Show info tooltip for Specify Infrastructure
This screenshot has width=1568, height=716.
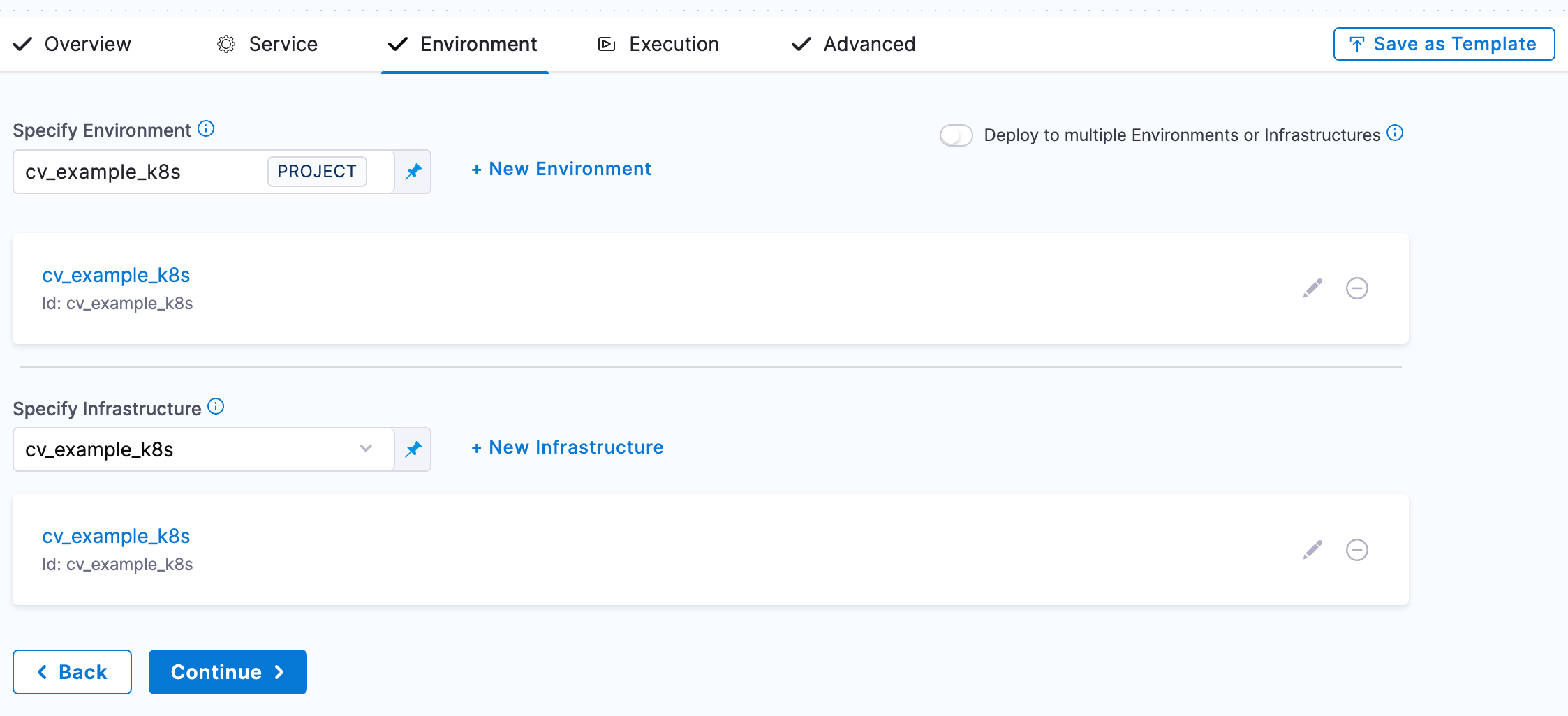[216, 407]
